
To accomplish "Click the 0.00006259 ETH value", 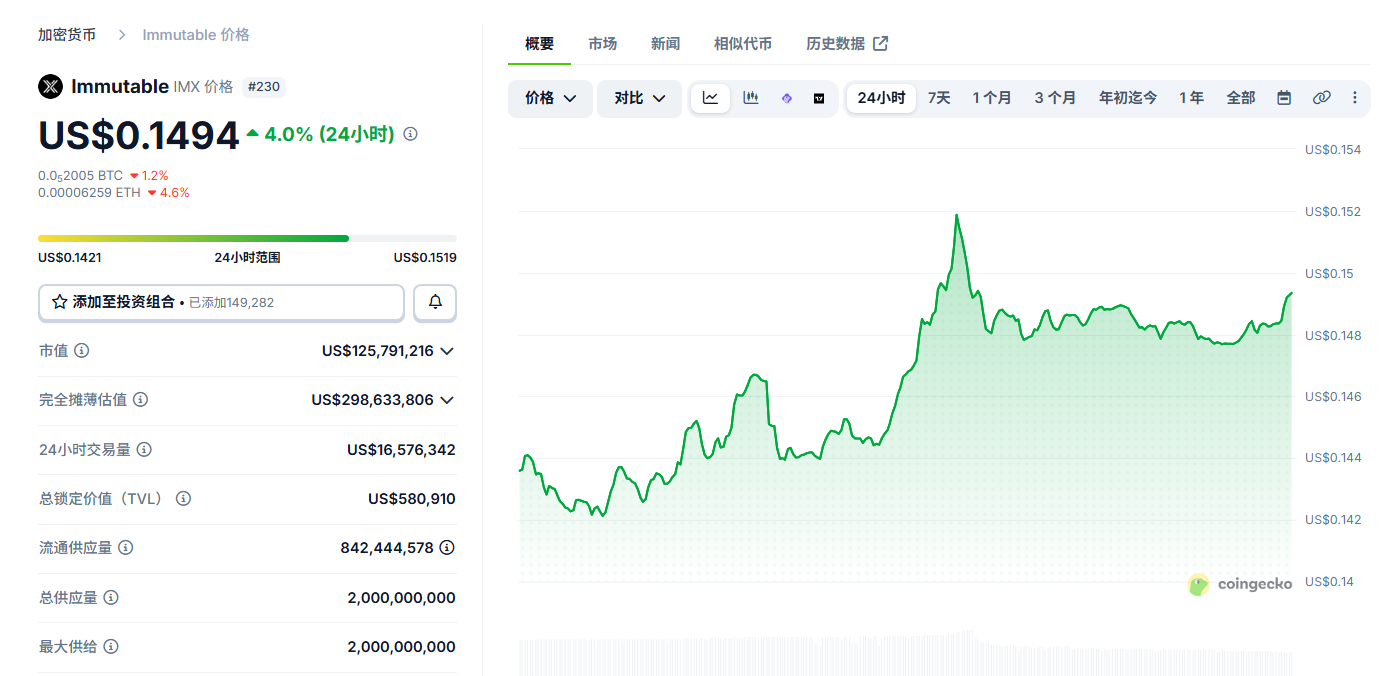I will [x=89, y=193].
